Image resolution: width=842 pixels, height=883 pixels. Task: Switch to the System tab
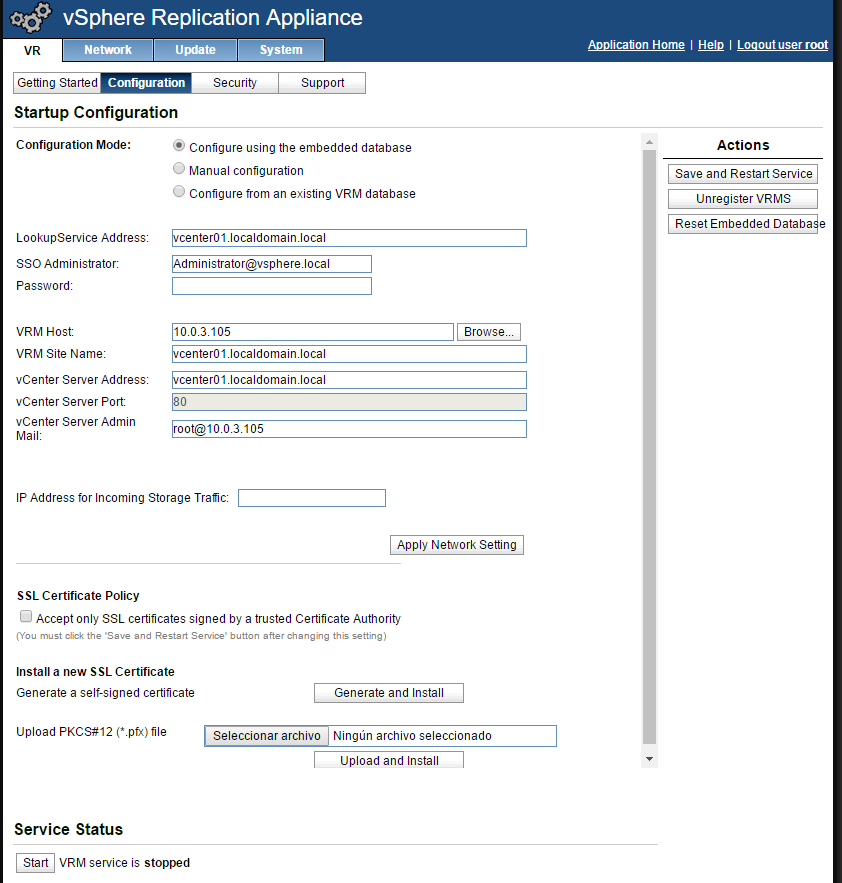click(x=280, y=49)
